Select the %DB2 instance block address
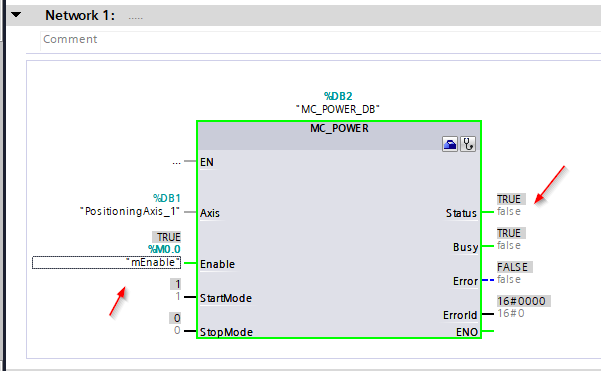Screen dimensions: 601x371 (x=338, y=96)
